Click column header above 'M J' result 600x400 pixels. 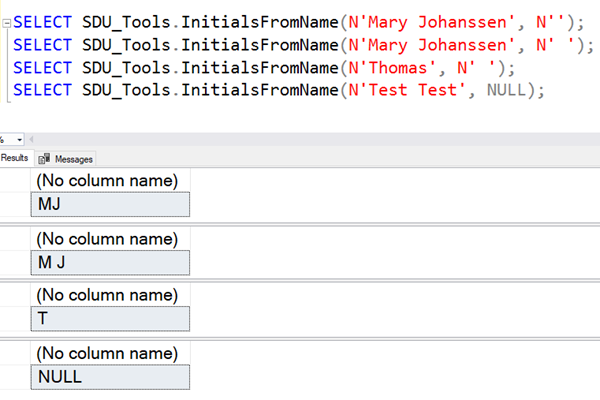[110, 239]
